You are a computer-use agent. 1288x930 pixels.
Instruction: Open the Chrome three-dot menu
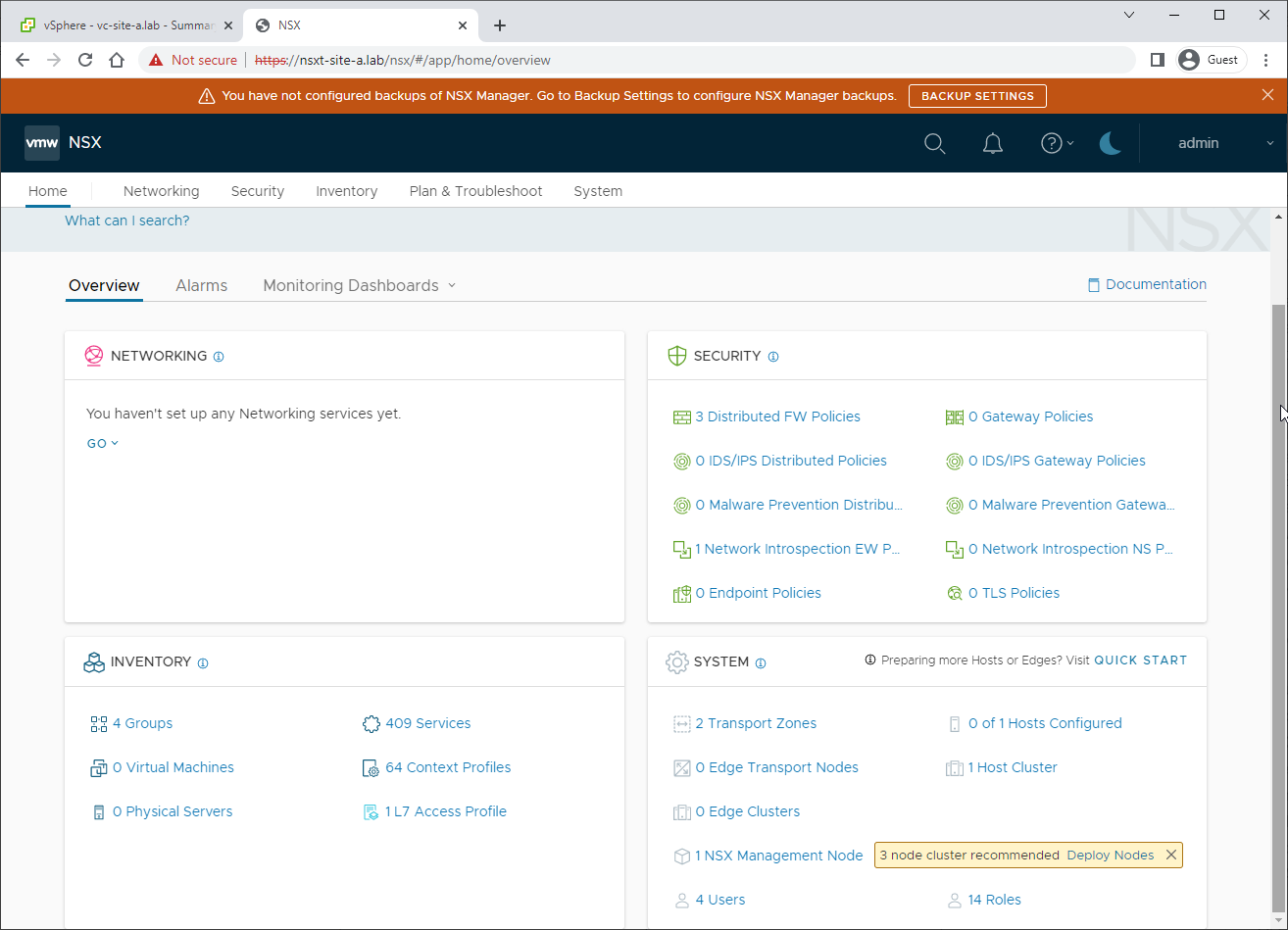pyautogui.click(x=1265, y=60)
